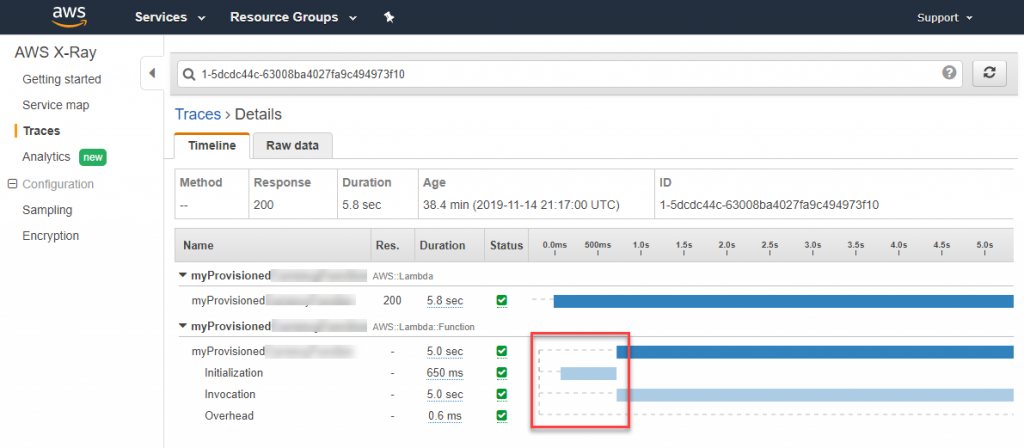Refresh the trace results

(989, 74)
